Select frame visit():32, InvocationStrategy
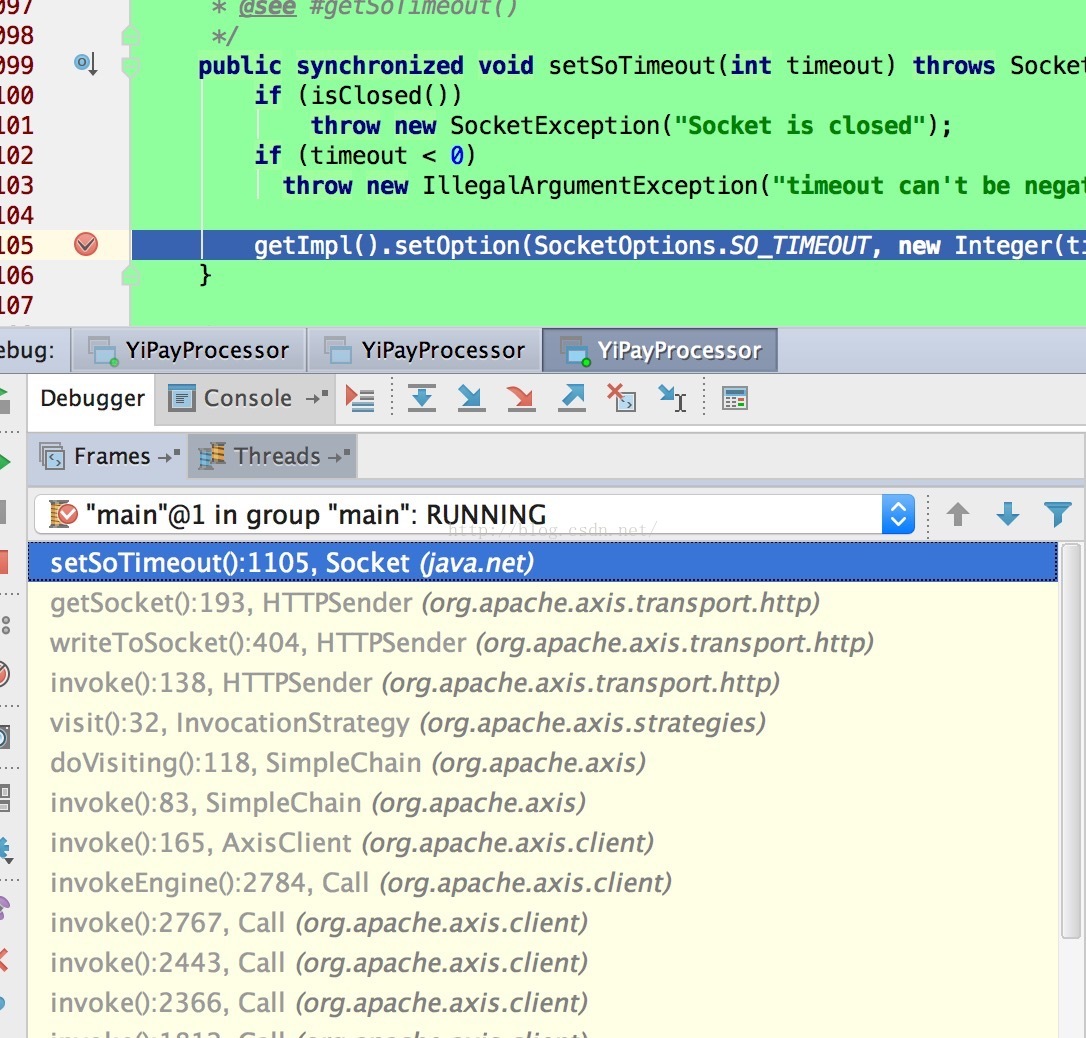1086x1038 pixels. tap(543, 722)
